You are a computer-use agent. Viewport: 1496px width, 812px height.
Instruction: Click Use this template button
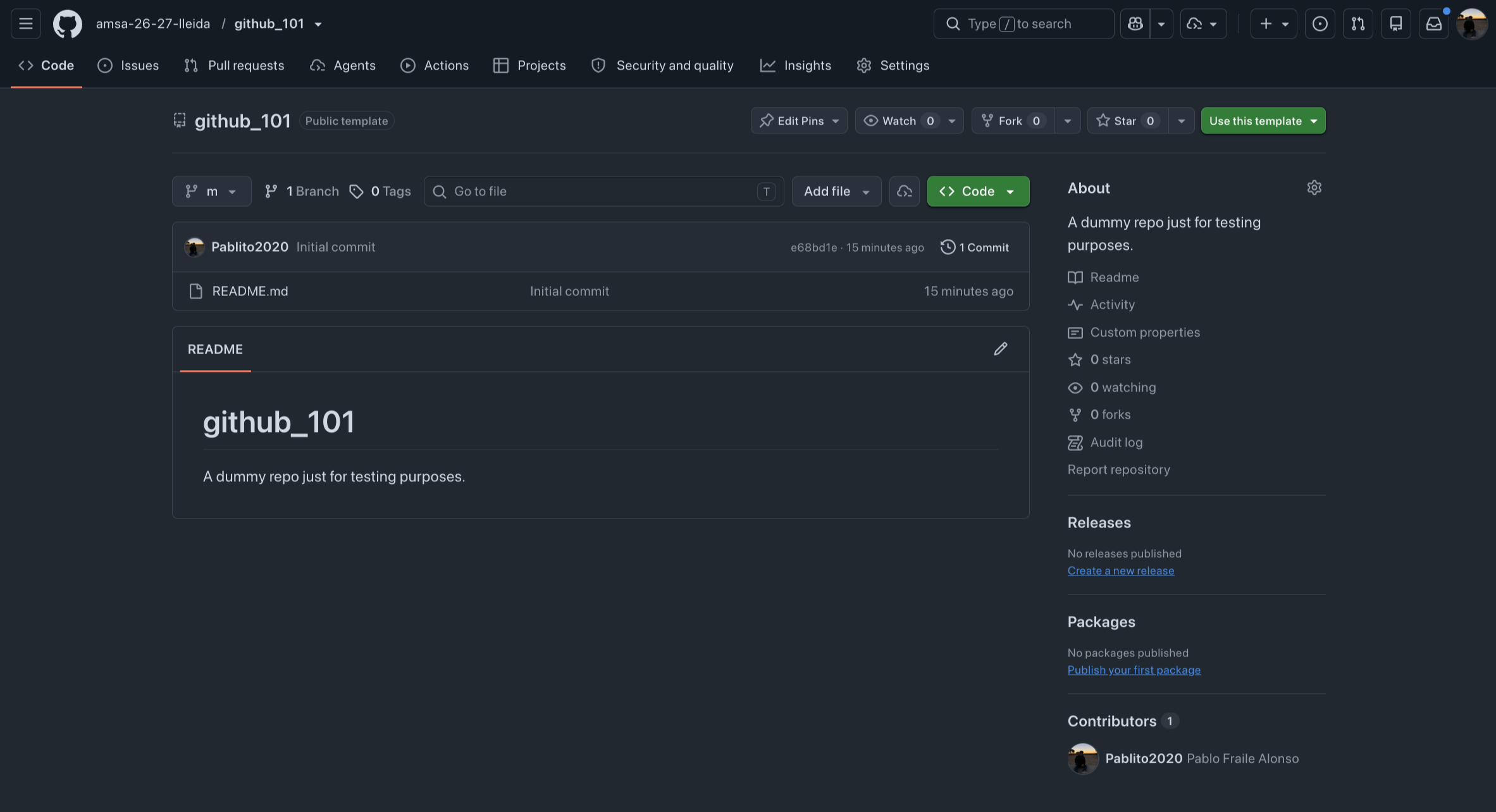coord(1263,121)
